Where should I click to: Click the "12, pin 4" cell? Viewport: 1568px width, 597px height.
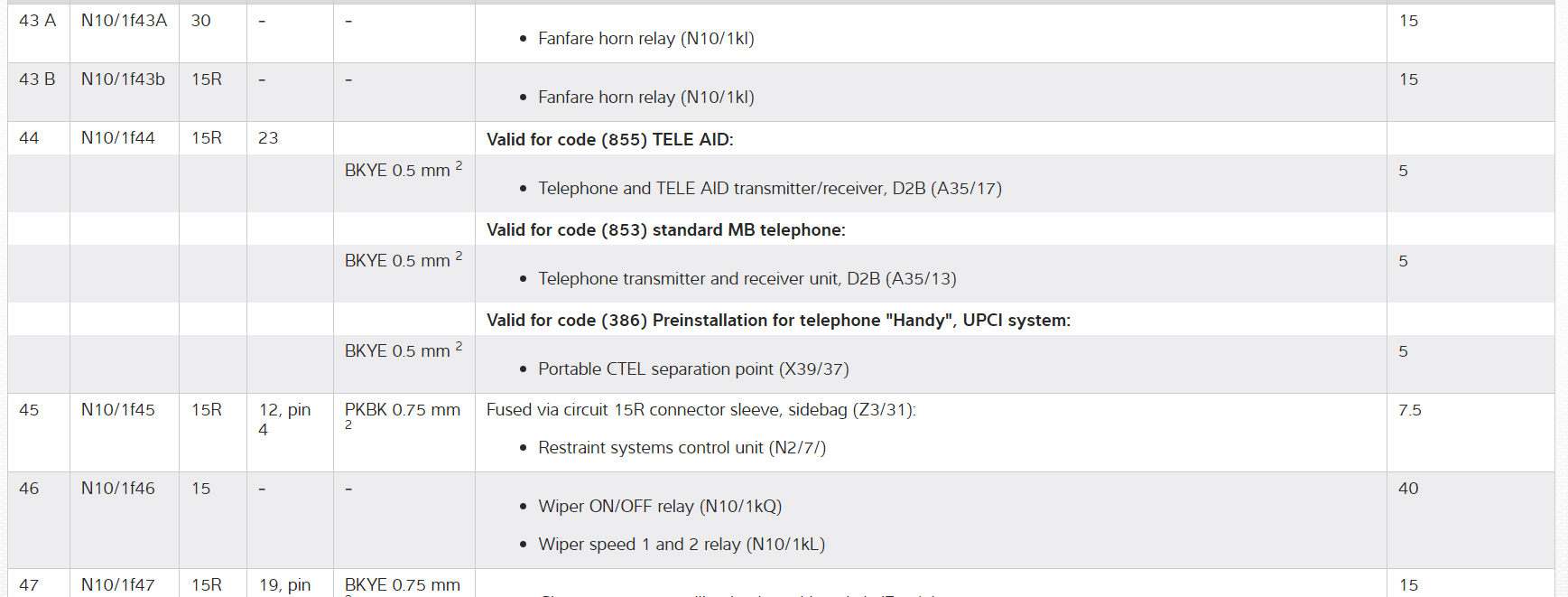(283, 419)
